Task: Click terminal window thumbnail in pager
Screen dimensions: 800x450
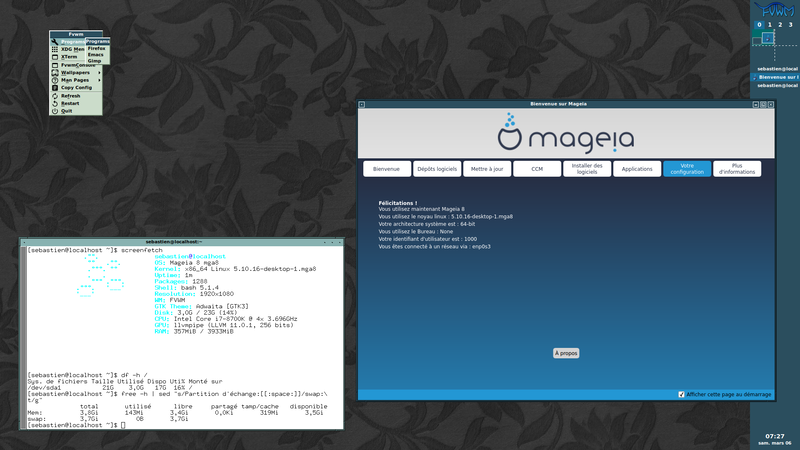Action: 757,41
